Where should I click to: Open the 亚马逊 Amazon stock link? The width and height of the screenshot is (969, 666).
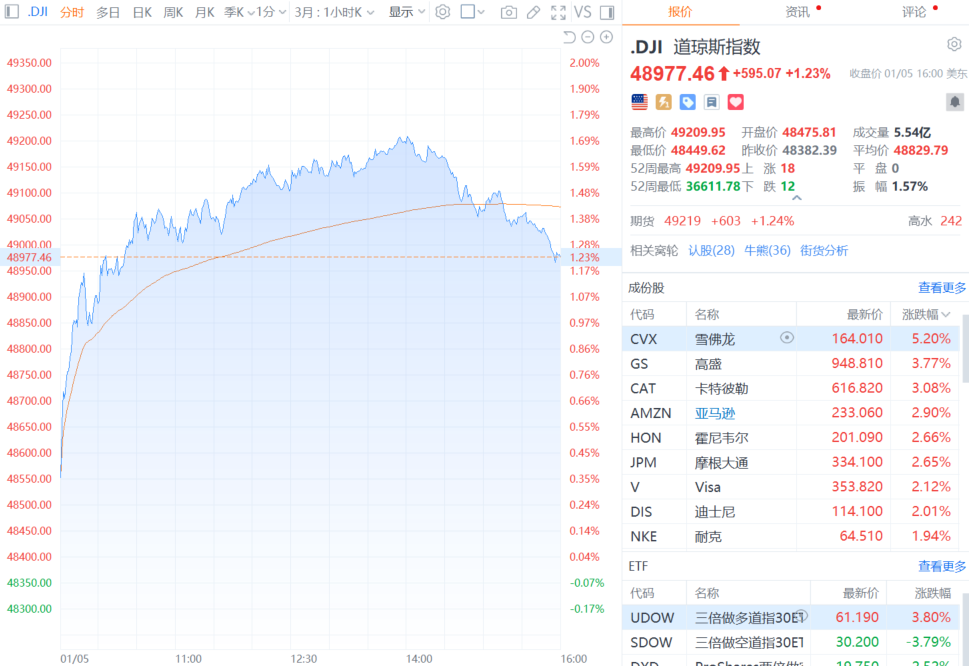(x=715, y=413)
